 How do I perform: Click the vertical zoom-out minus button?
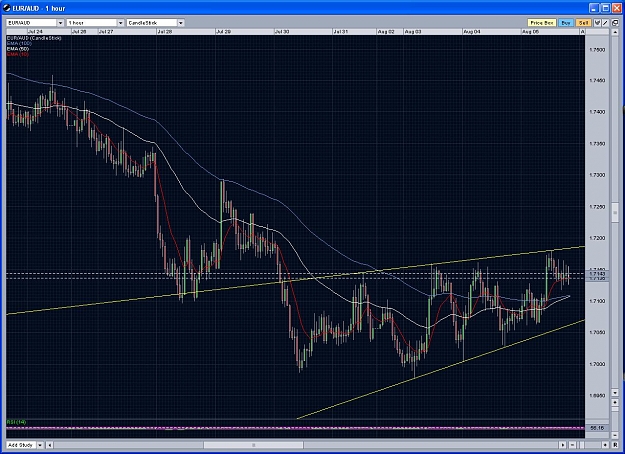point(615,435)
